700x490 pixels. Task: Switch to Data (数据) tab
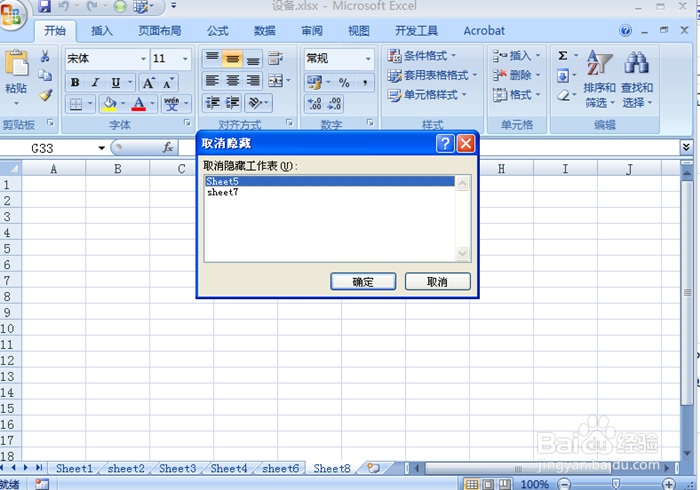pos(265,31)
